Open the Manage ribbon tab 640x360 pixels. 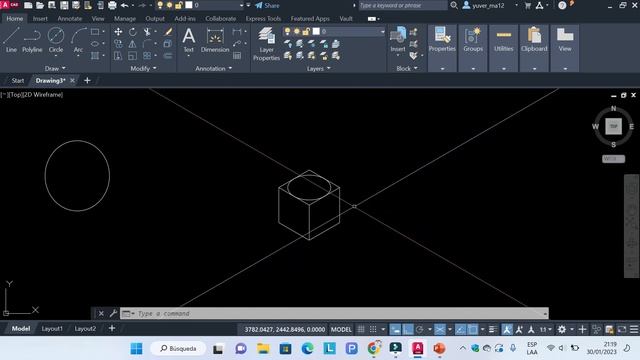pos(124,18)
